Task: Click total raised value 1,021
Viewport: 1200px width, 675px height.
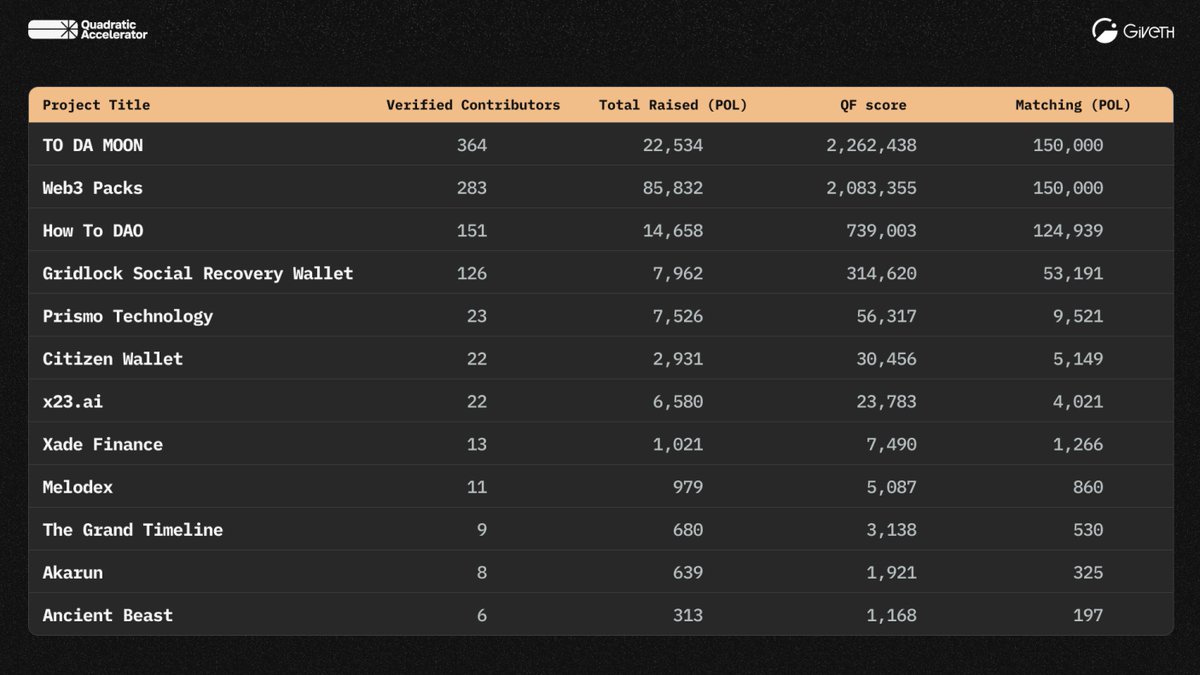Action: point(678,444)
